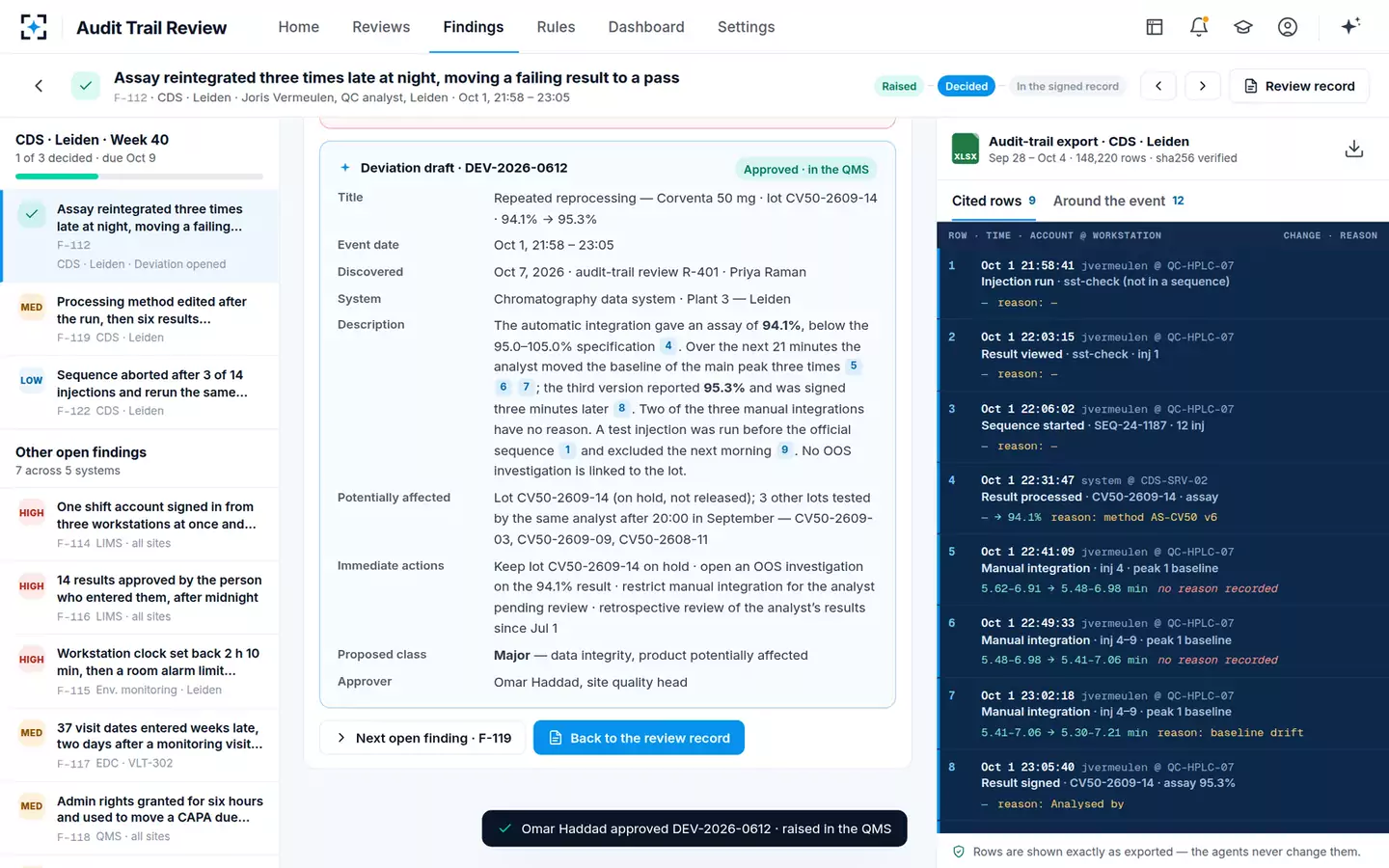Viewport: 1389px width, 868px height.
Task: Open the AI sparkle assistant icon
Action: [x=1350, y=26]
